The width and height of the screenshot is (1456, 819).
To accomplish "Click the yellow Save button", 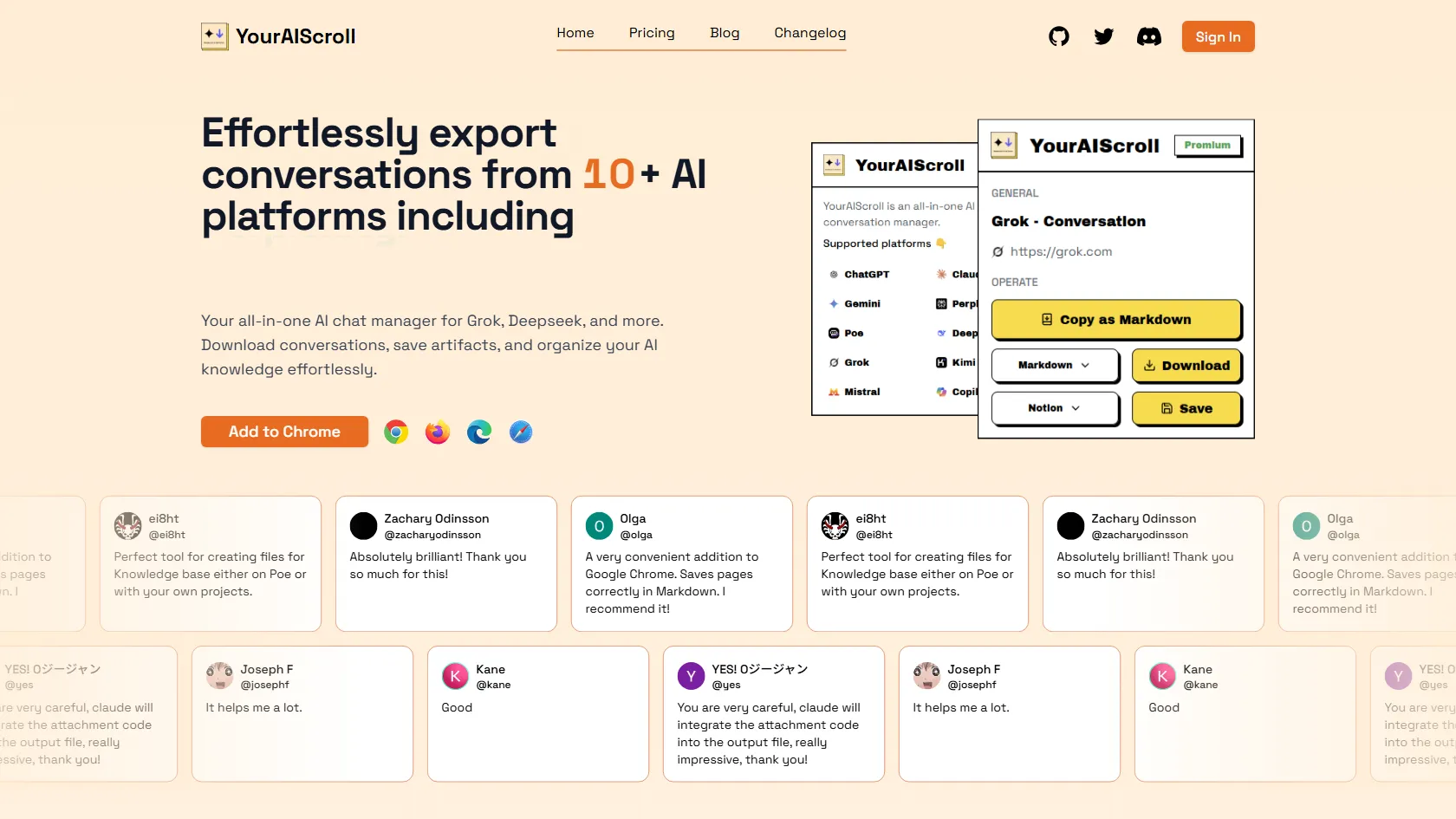I will coord(1186,407).
